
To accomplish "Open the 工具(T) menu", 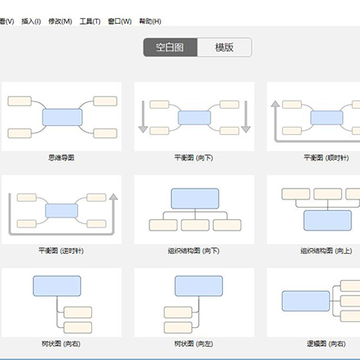I will (x=90, y=22).
